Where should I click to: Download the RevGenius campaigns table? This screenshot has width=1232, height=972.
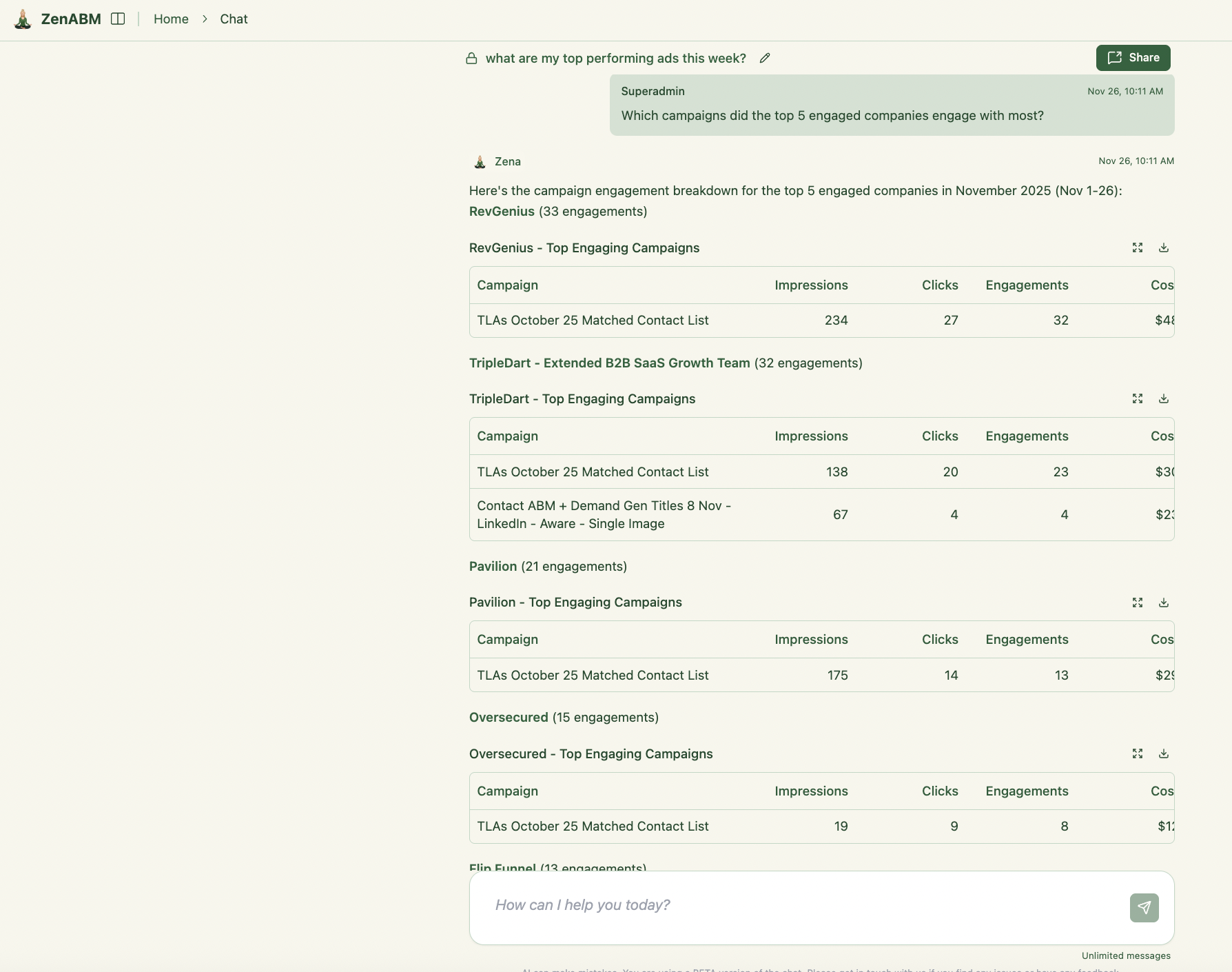[1164, 247]
